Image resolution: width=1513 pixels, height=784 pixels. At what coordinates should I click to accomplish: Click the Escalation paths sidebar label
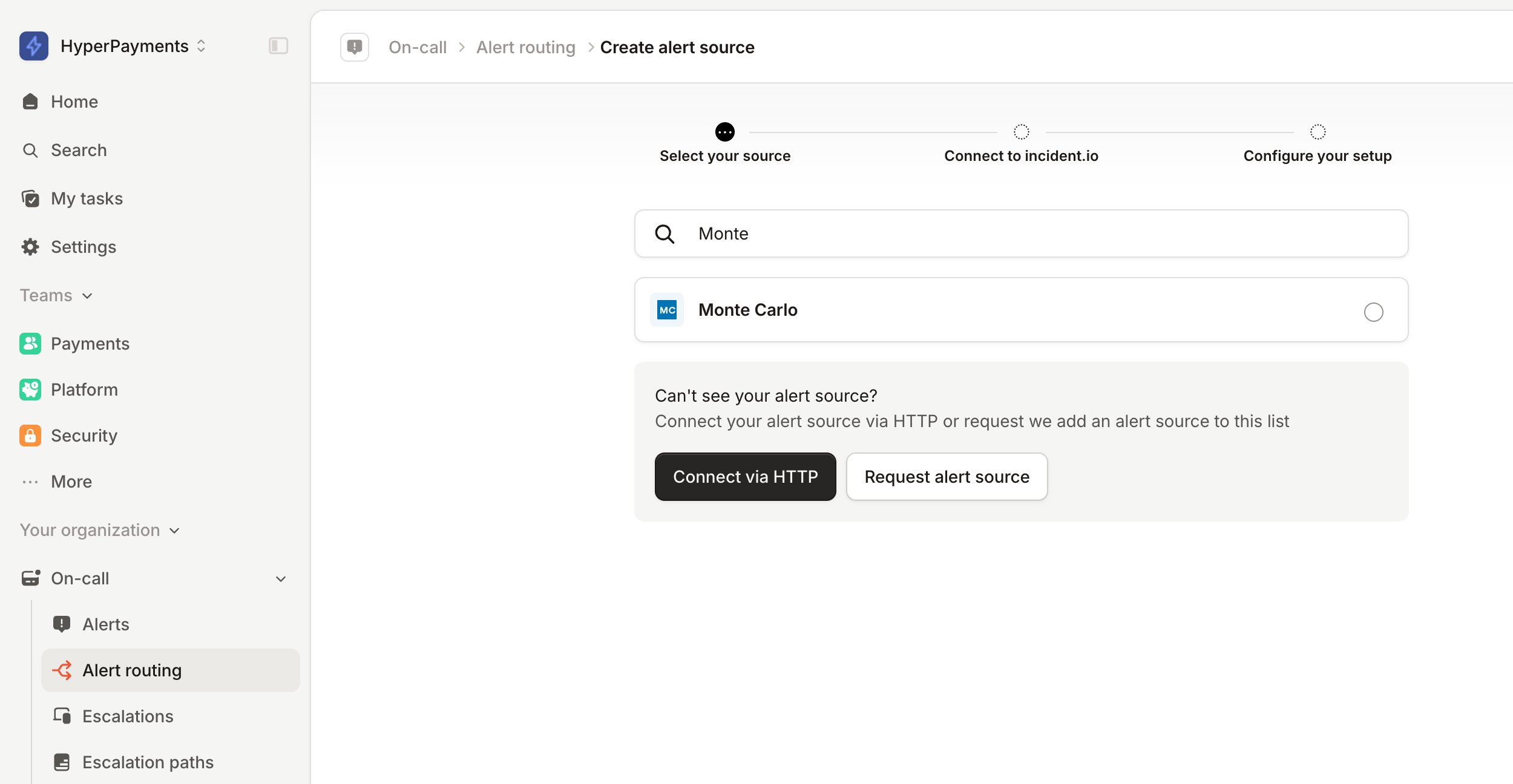point(148,762)
